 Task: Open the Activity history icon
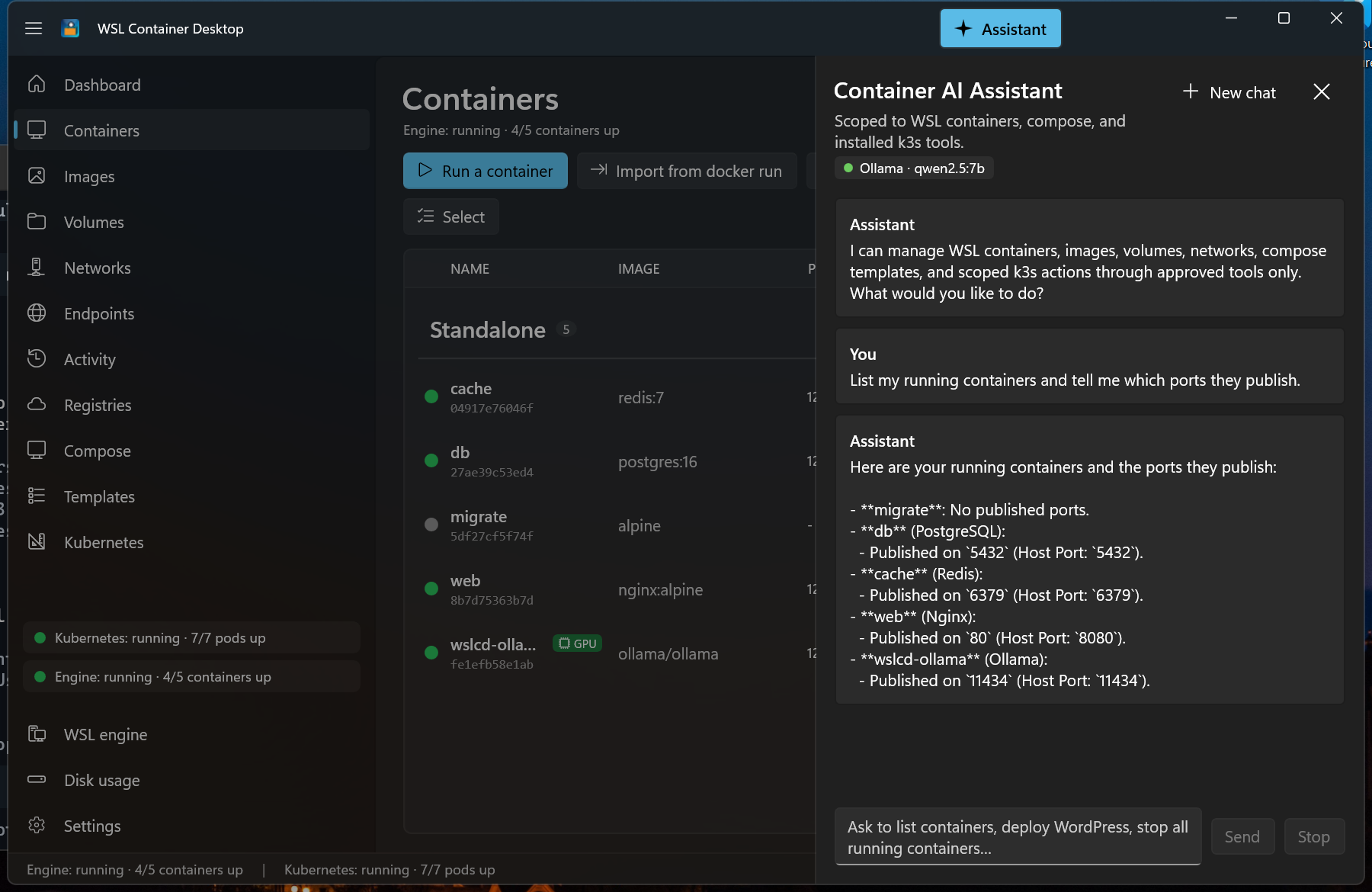tap(37, 358)
